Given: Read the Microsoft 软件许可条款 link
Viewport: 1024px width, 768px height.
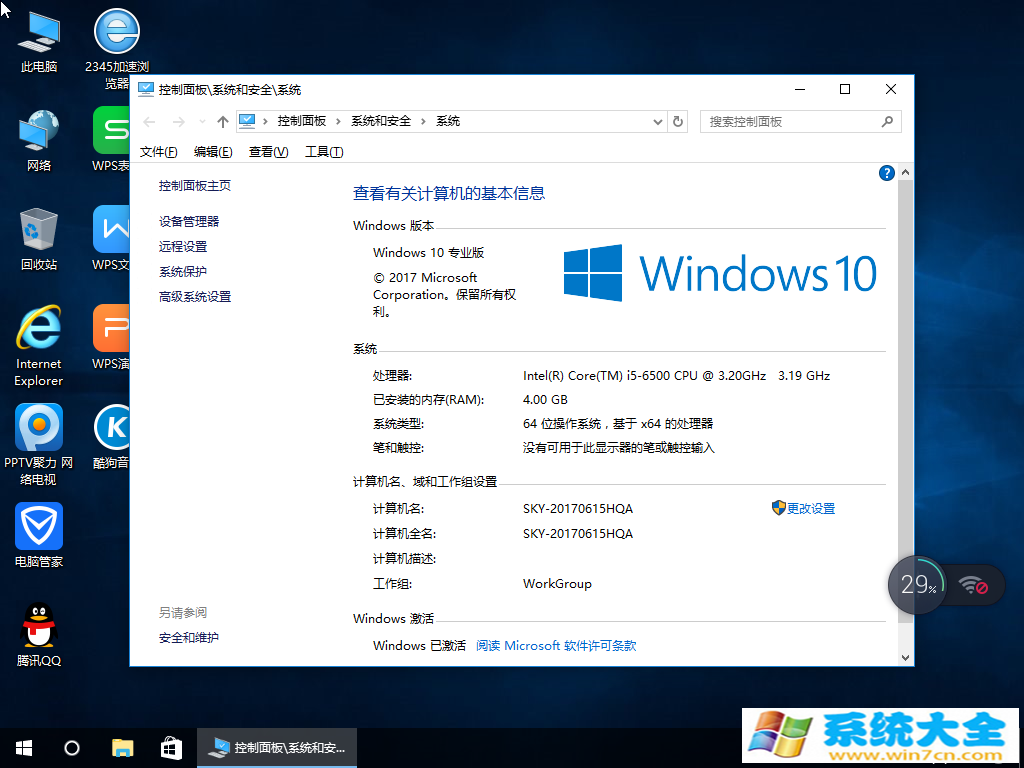Looking at the screenshot, I should 556,646.
